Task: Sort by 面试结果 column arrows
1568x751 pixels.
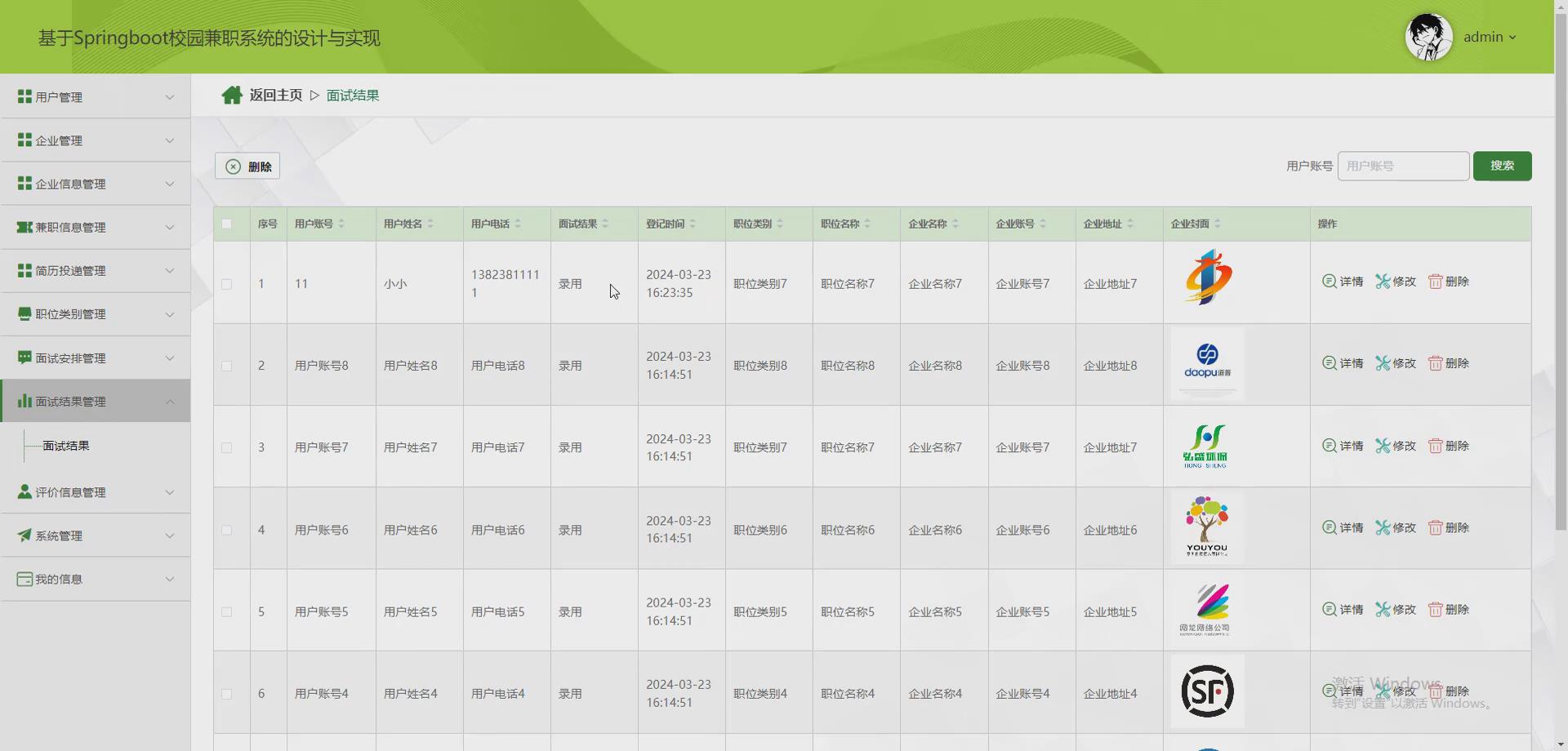Action: (x=605, y=224)
